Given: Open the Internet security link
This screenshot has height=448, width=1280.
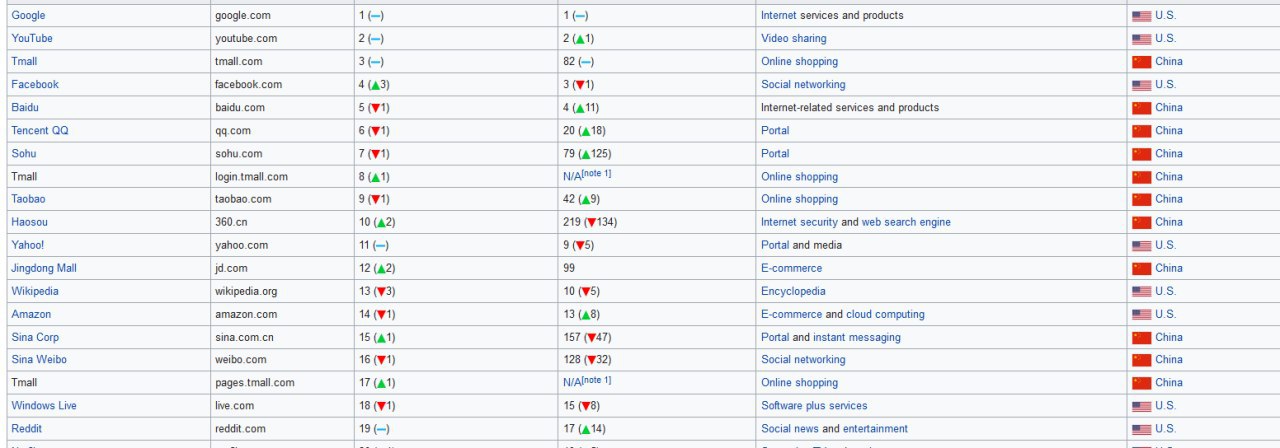Looking at the screenshot, I should [x=800, y=223].
